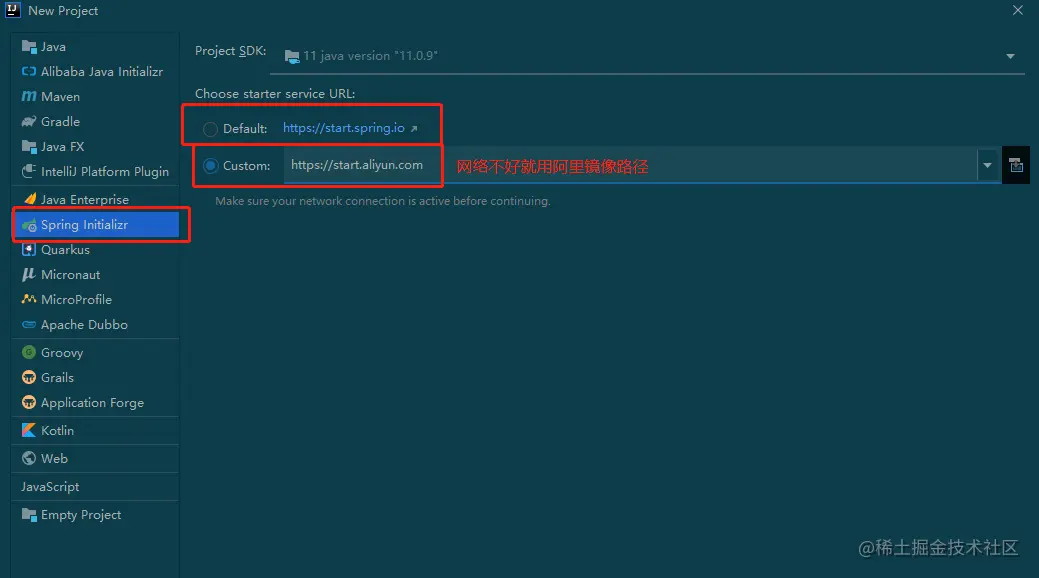Click the Kotlin K icon
Screen dimensions: 1039x578
(28, 430)
